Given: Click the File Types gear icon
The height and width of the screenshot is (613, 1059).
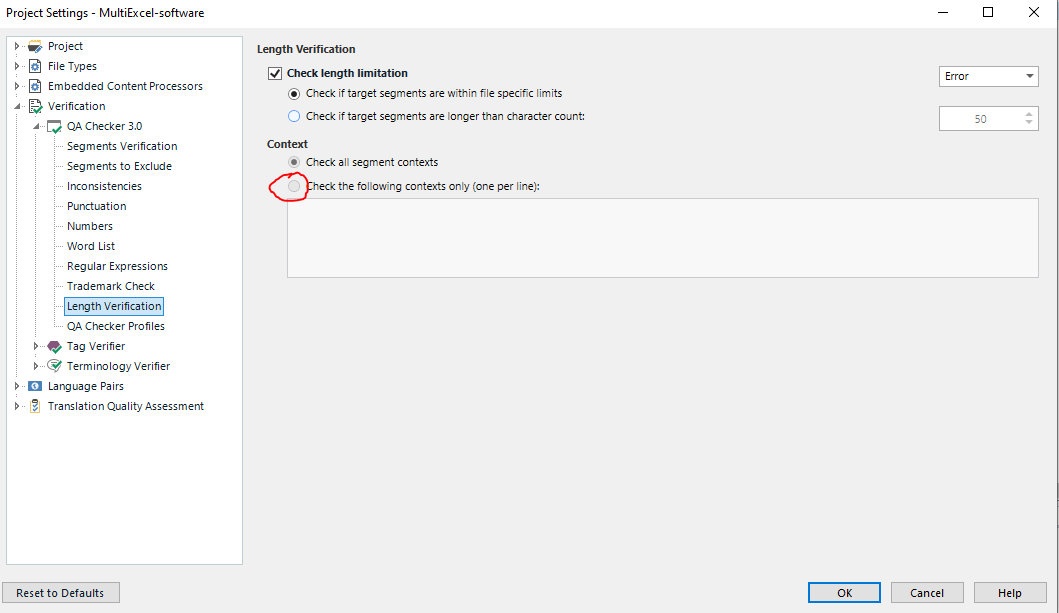Looking at the screenshot, I should [x=35, y=66].
